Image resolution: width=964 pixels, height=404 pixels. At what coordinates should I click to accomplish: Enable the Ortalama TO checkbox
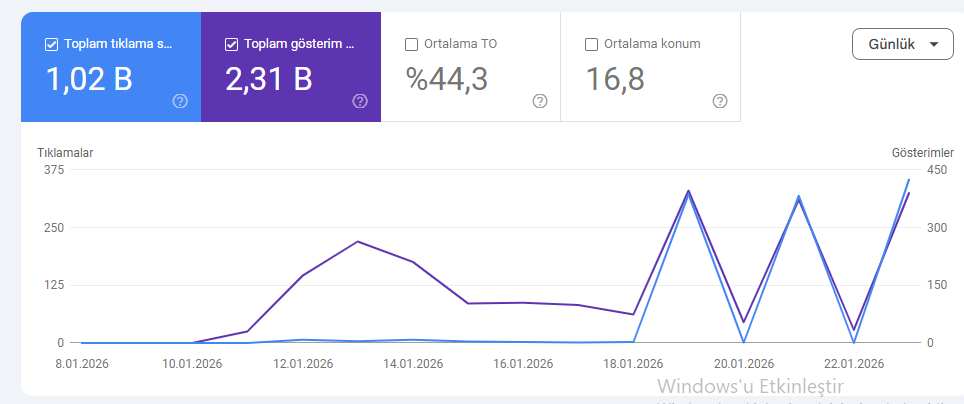click(x=411, y=44)
